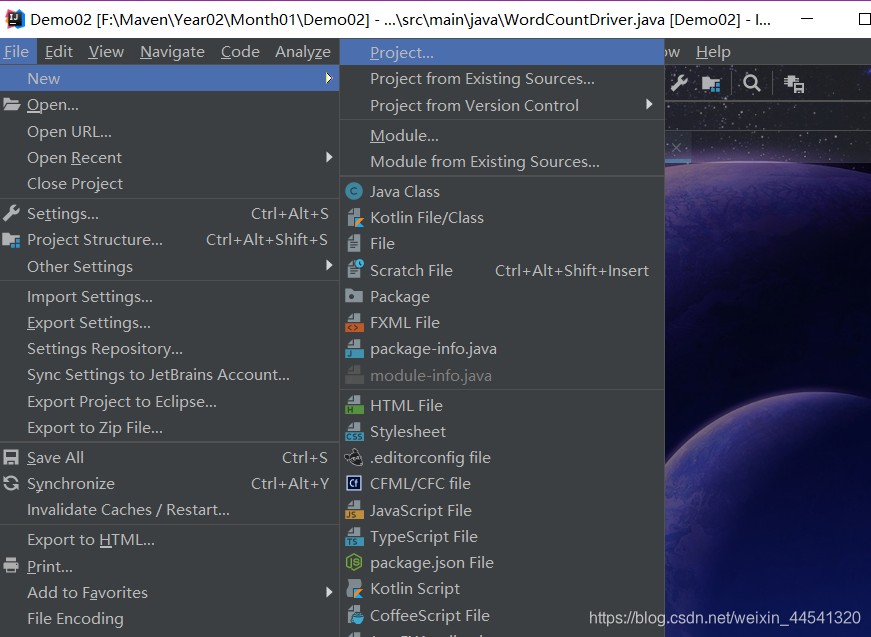Select Export to Zip File...
The width and height of the screenshot is (871, 637).
click(169, 428)
